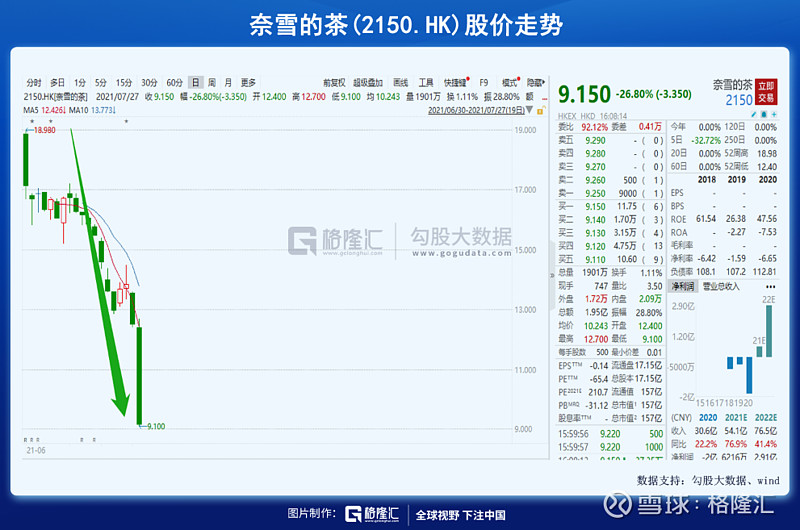The width and height of the screenshot is (800, 530).
Task: Click the 买二 9.140 order book row
Action: point(610,220)
